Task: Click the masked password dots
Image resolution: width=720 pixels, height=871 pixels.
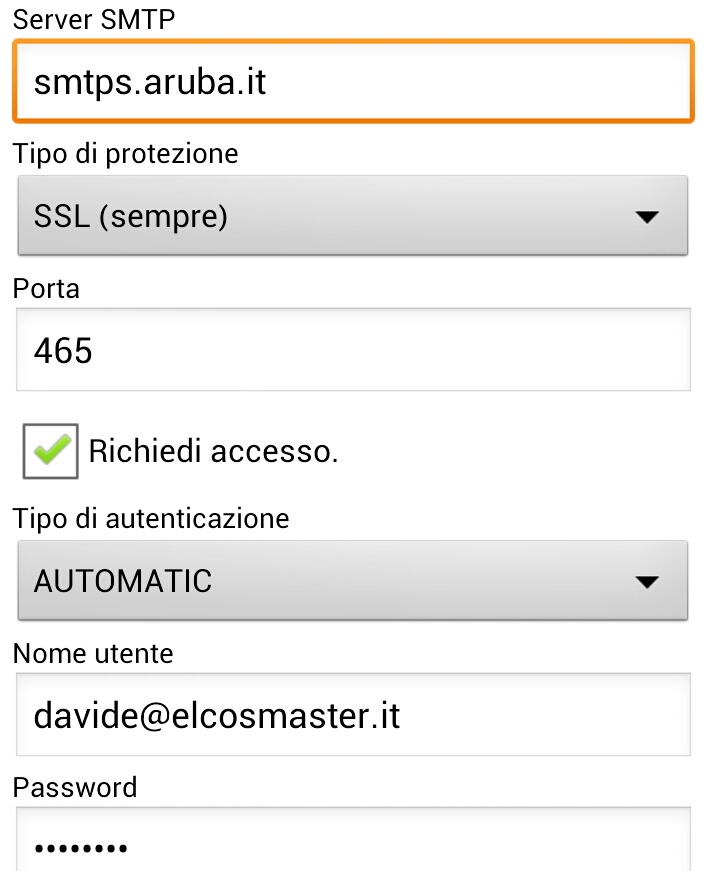Action: (80, 849)
